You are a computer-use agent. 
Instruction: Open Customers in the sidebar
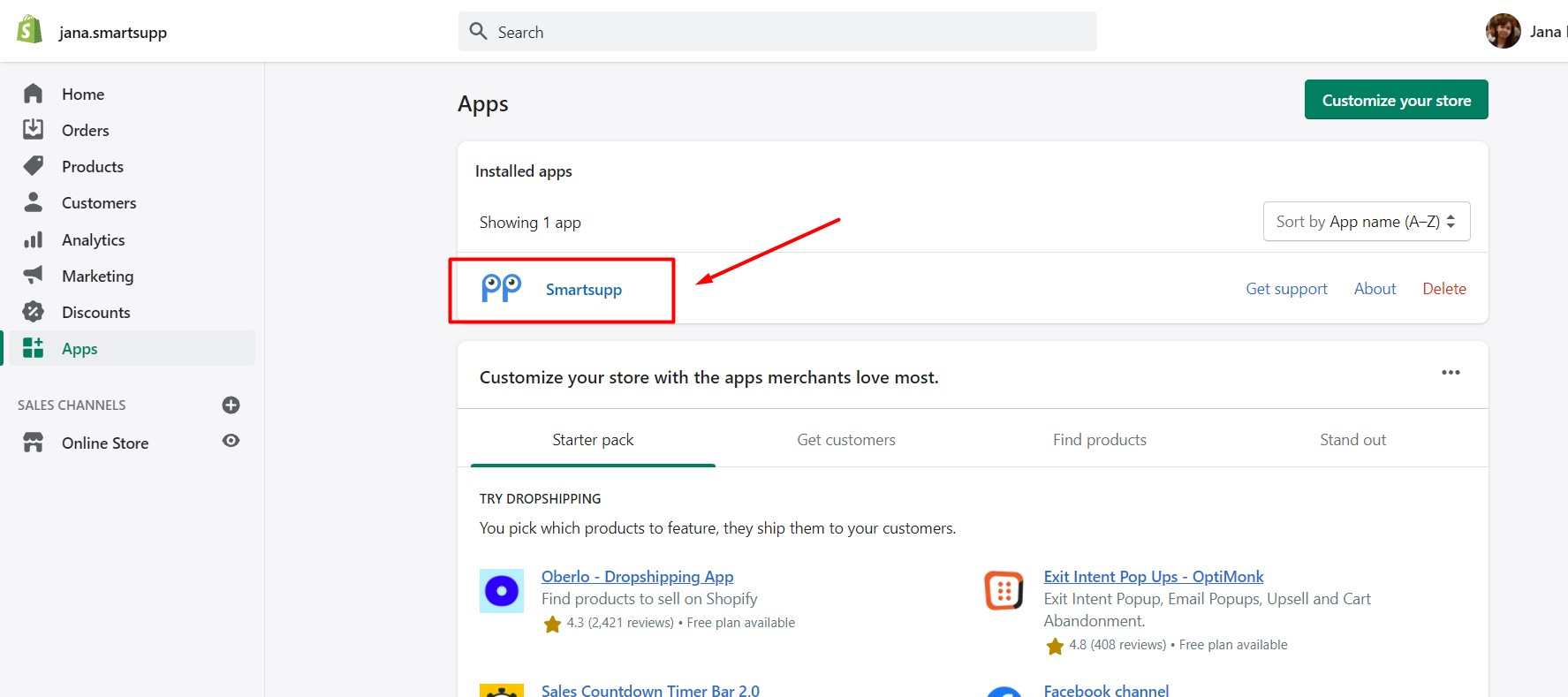(99, 202)
